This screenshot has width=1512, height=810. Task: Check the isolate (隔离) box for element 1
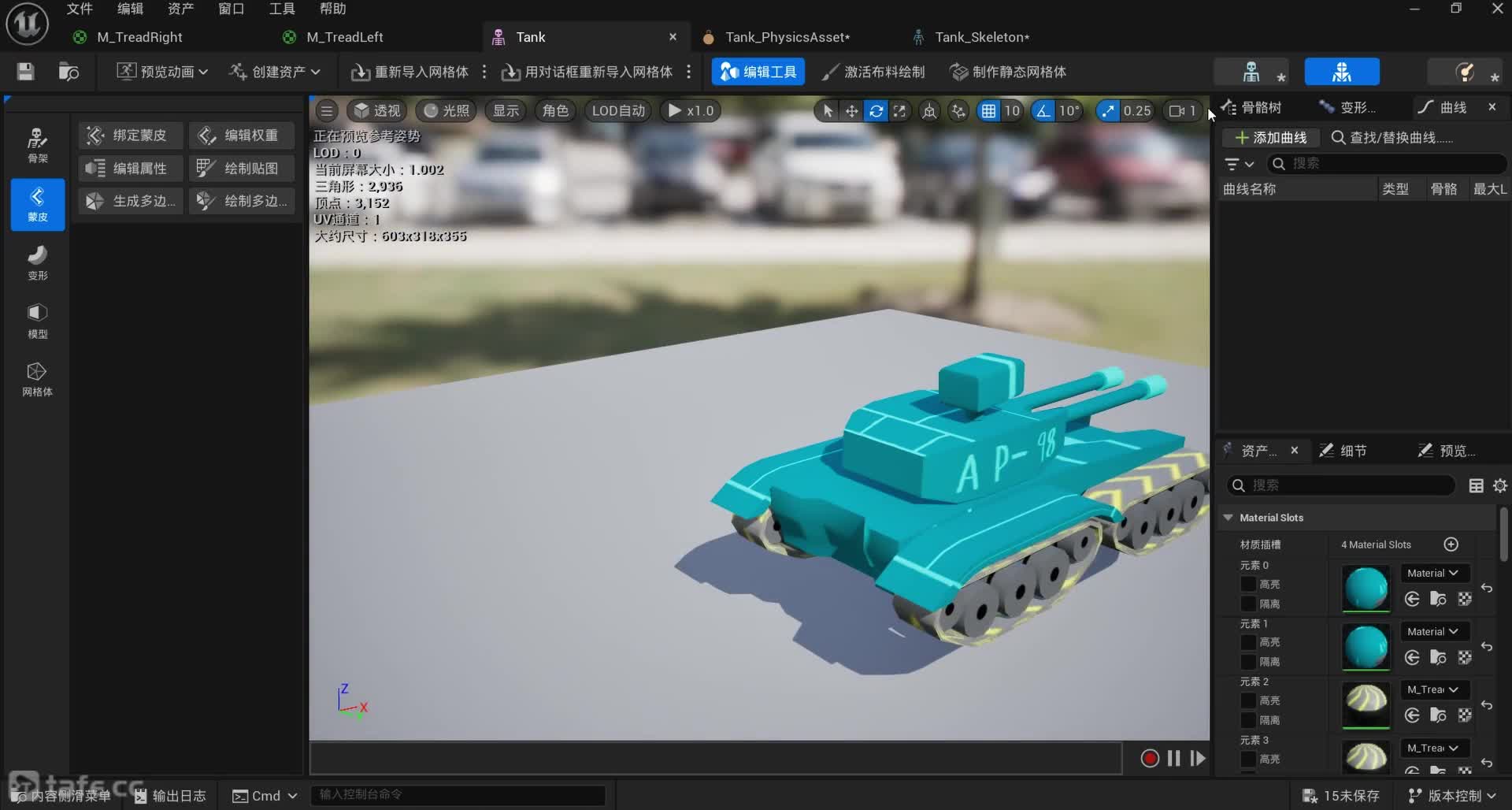(x=1248, y=662)
